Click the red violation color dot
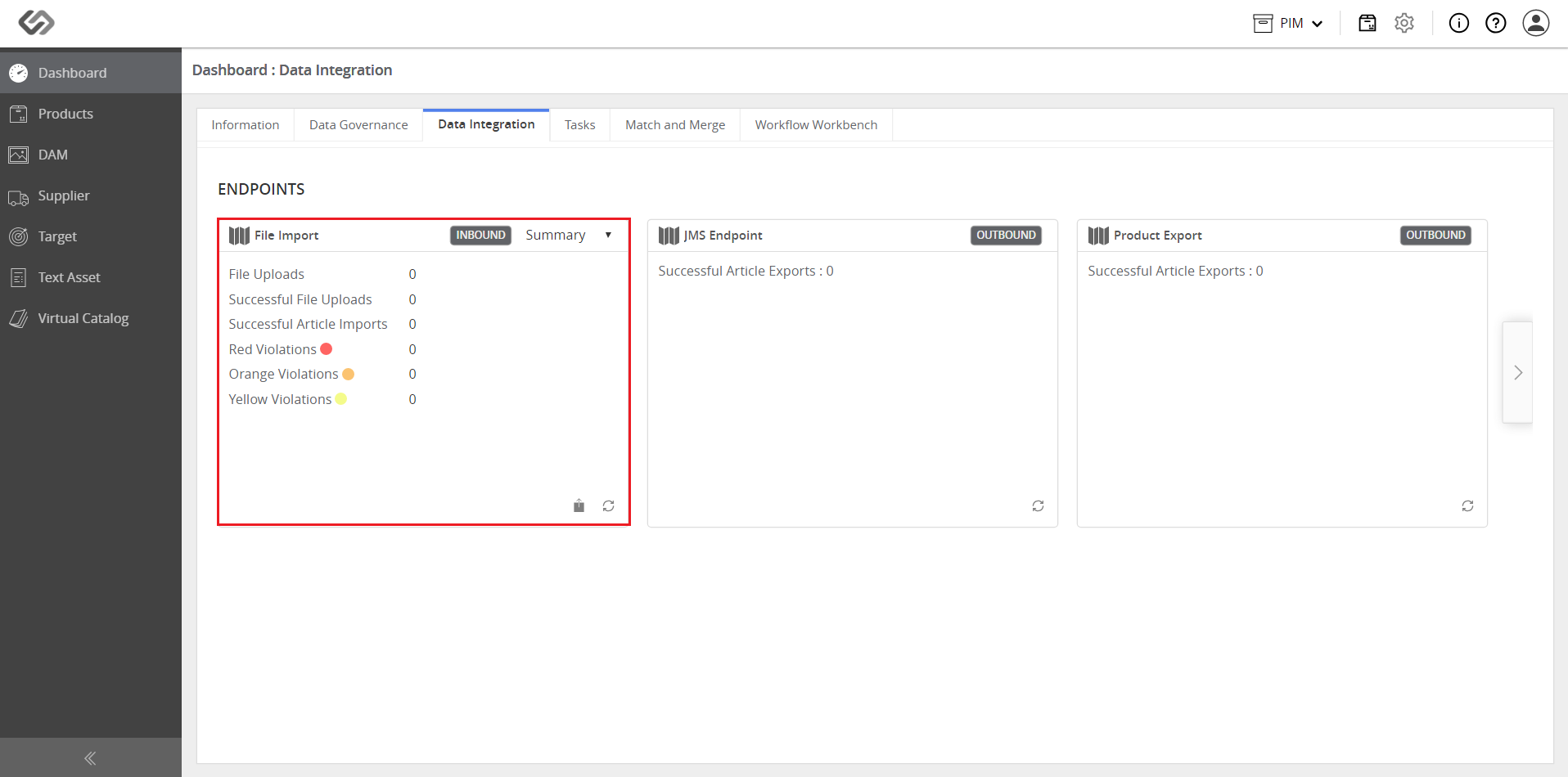1568x777 pixels. point(327,348)
